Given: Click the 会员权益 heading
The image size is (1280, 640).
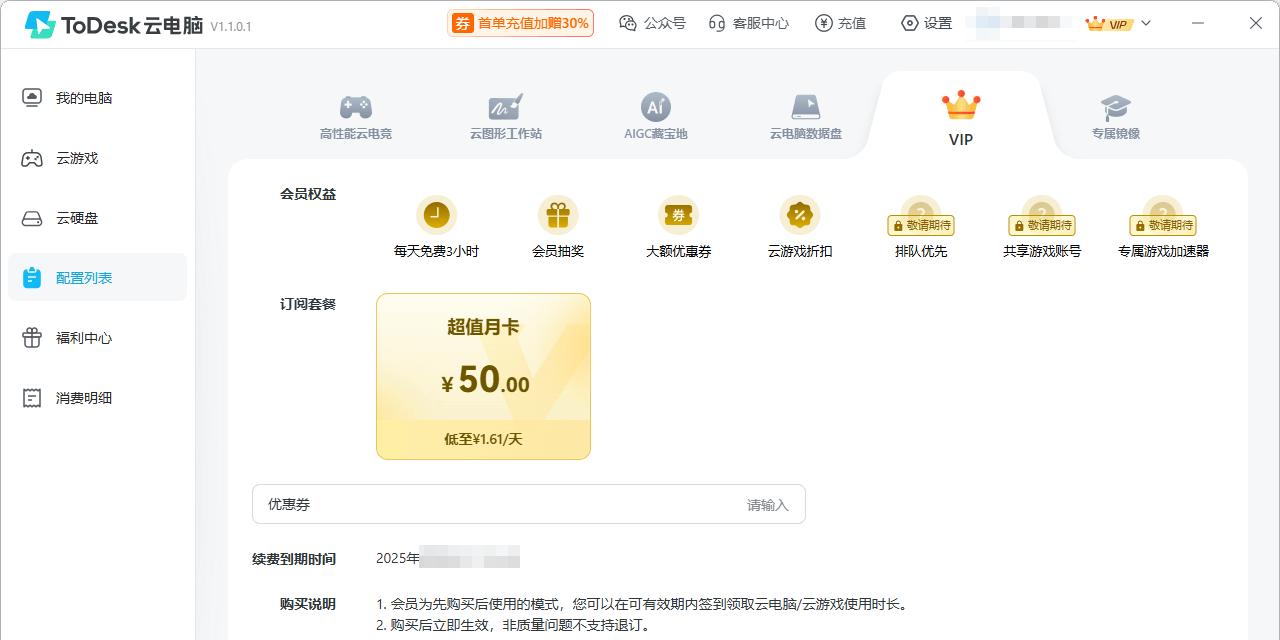Looking at the screenshot, I should [x=308, y=194].
